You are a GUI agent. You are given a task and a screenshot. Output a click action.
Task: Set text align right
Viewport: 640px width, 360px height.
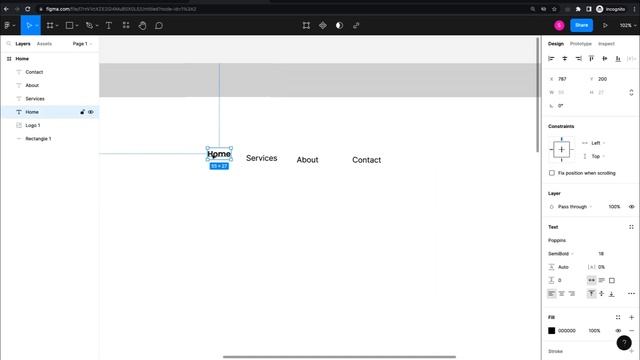point(572,293)
